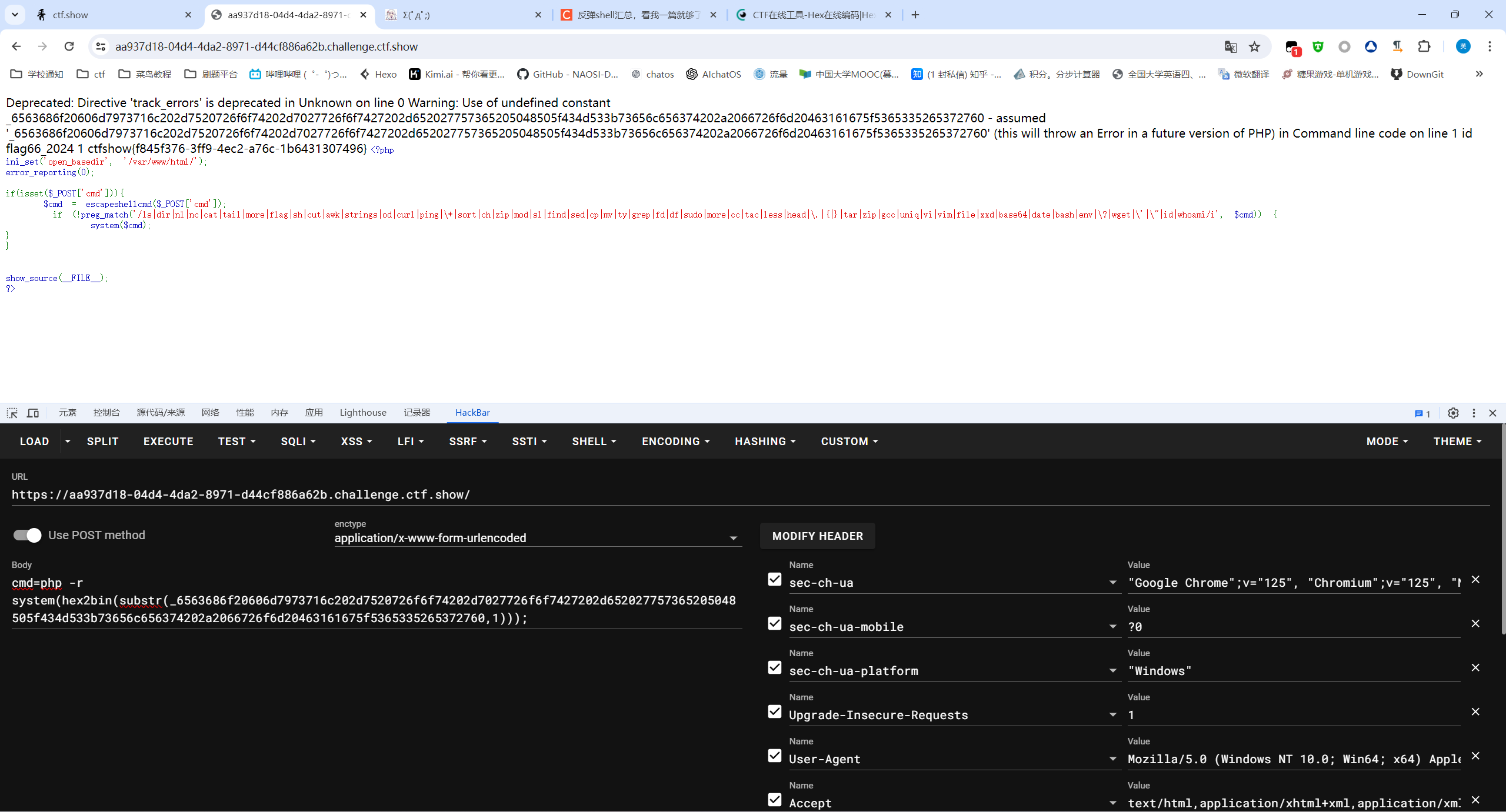Open the translate page icon in address bar
This screenshot has width=1506, height=812.
(1230, 46)
